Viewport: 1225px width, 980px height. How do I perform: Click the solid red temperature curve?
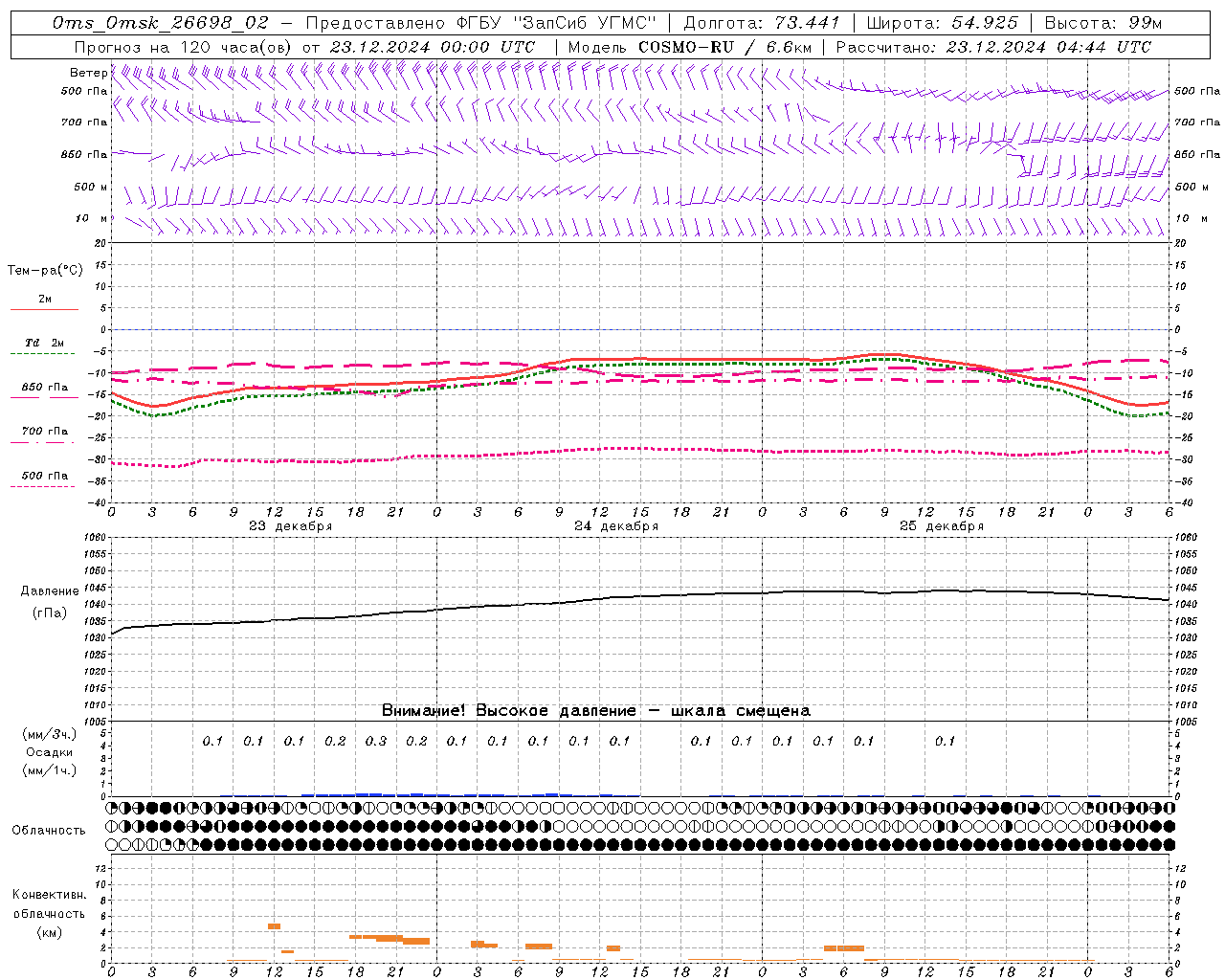click(x=640, y=360)
